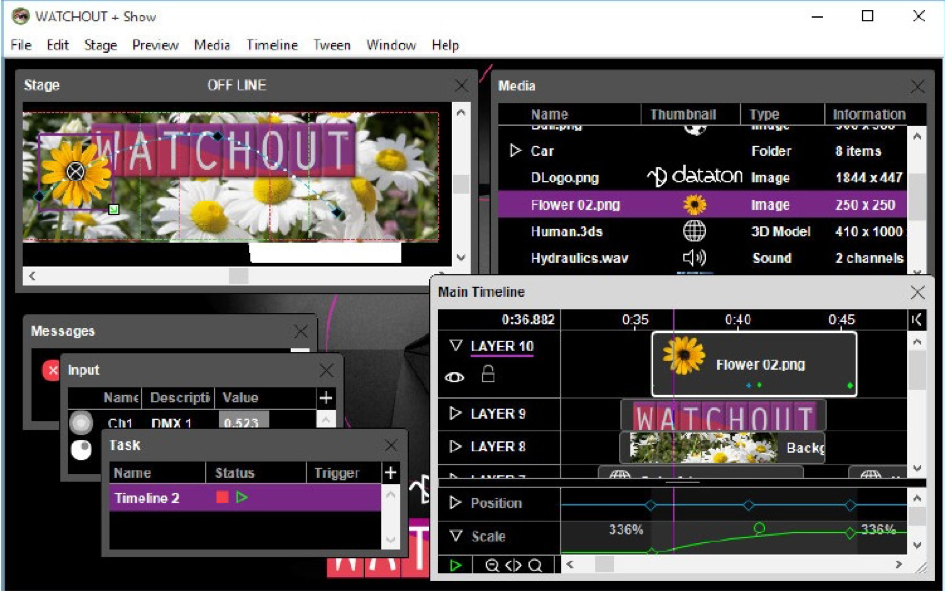Zoom out the timeline with the minus magnifier
The image size is (945, 591).
[x=492, y=565]
